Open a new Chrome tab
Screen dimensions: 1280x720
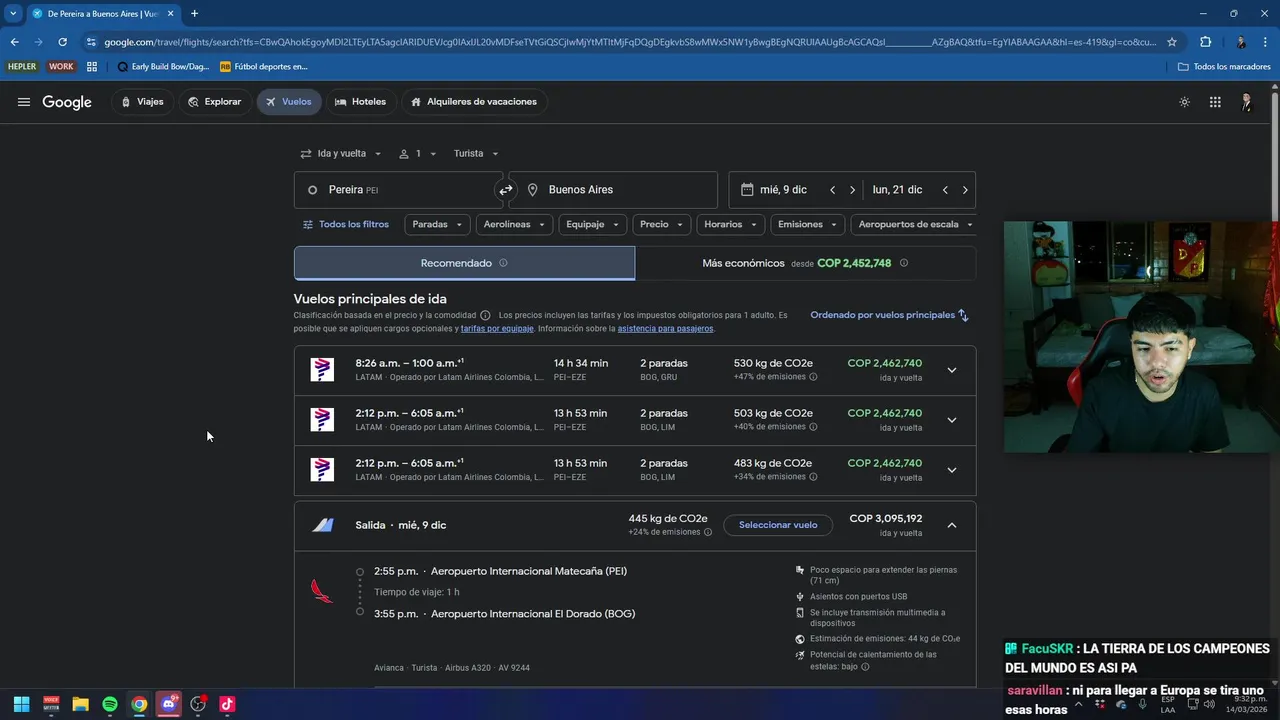click(194, 14)
